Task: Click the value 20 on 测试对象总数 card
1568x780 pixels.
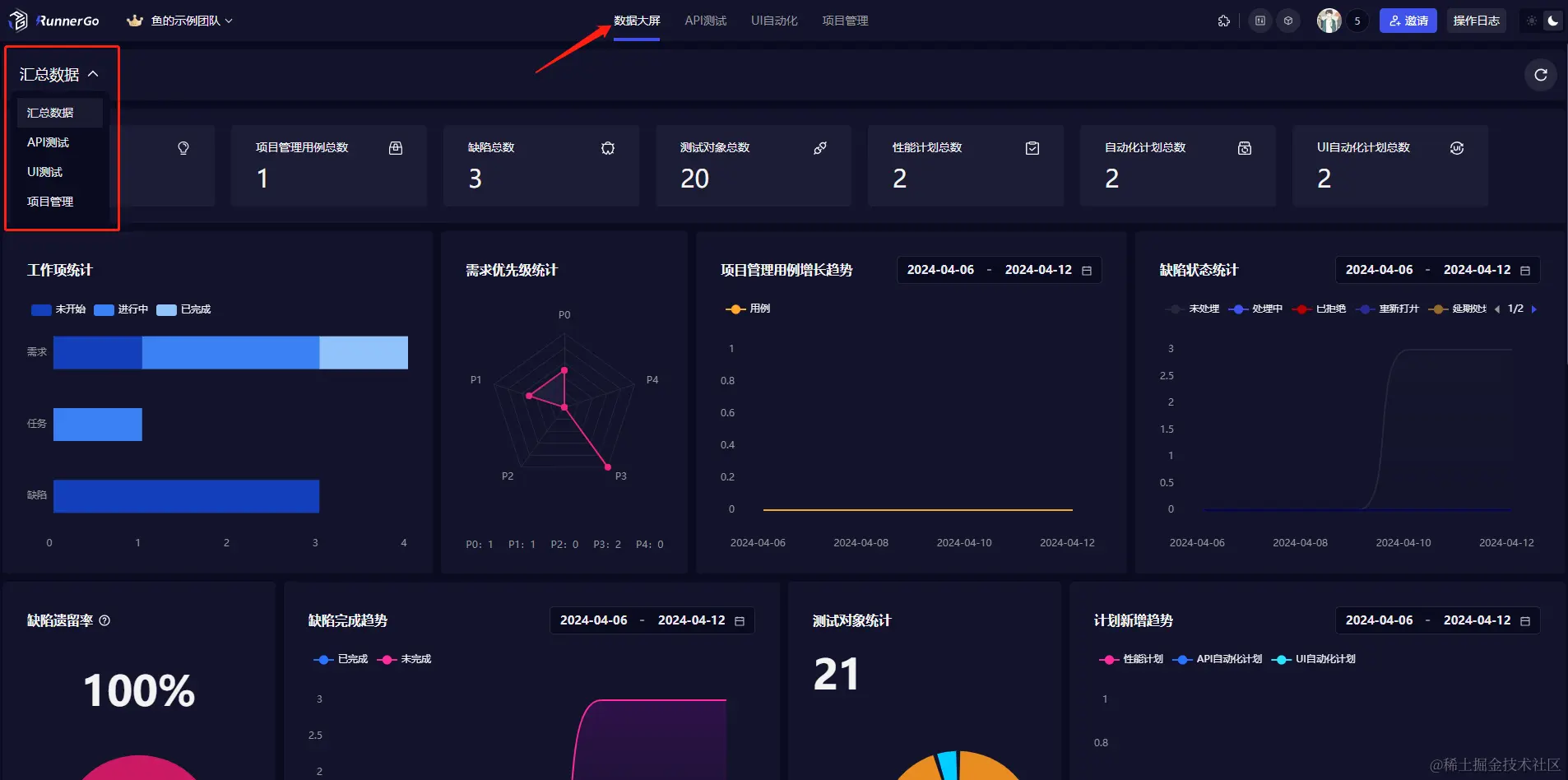Action: (694, 179)
